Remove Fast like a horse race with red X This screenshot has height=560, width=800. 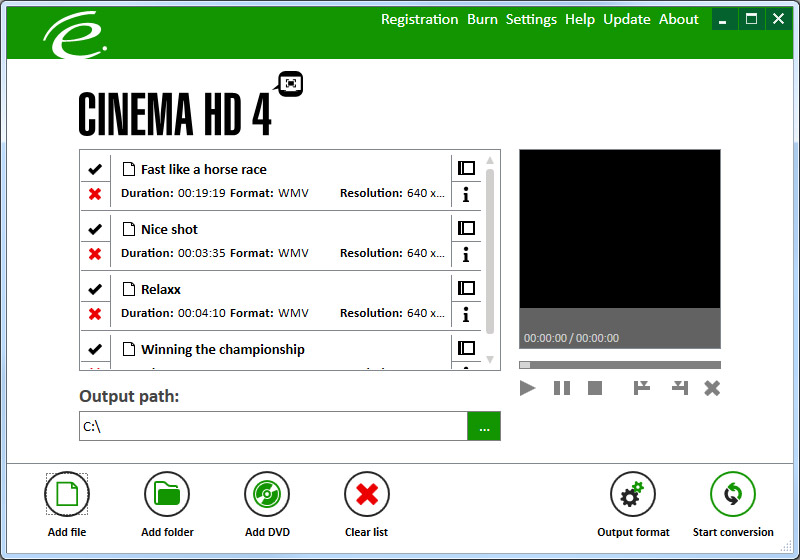coord(95,194)
